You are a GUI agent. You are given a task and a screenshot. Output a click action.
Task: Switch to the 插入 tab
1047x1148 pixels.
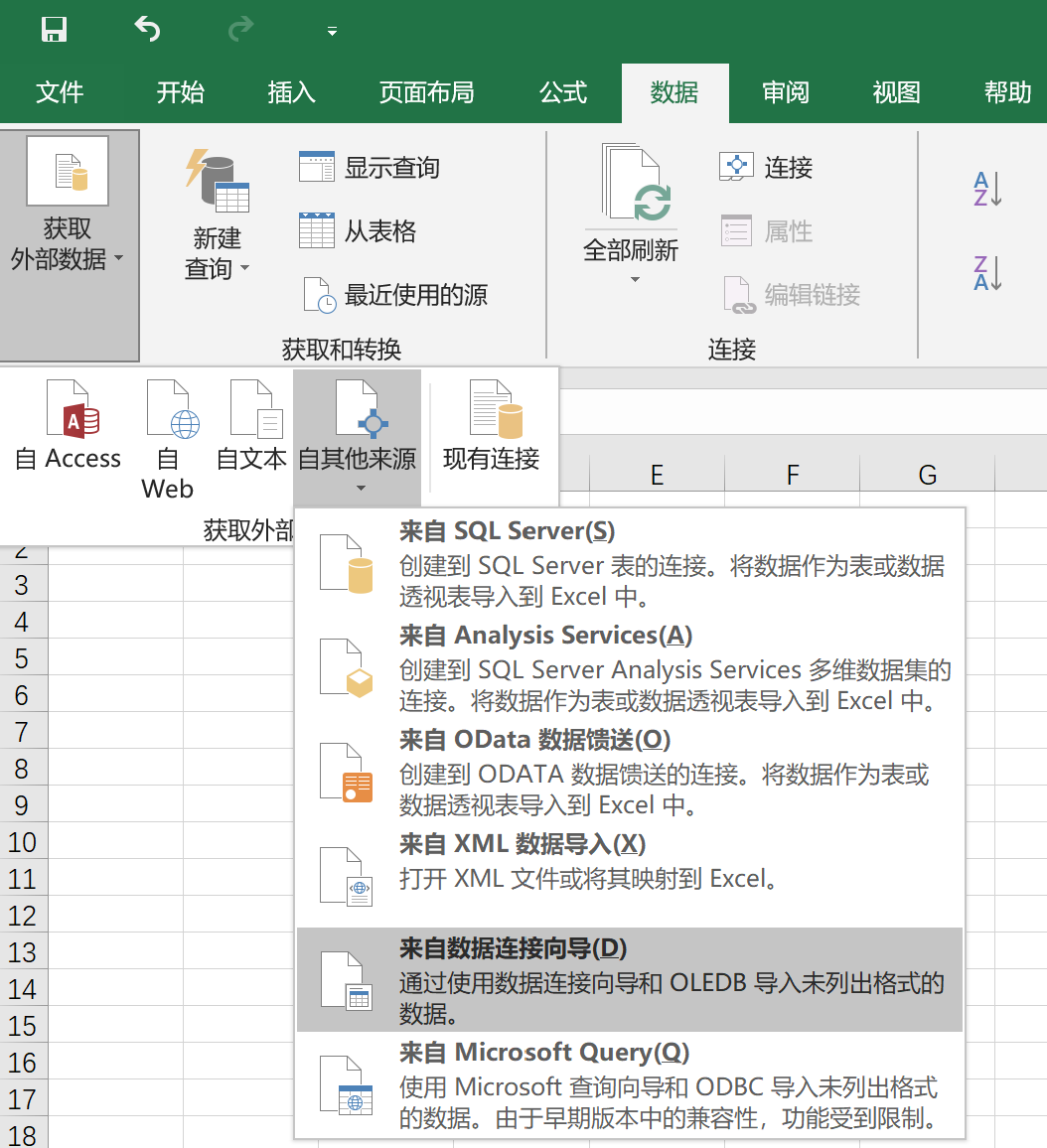point(291,92)
